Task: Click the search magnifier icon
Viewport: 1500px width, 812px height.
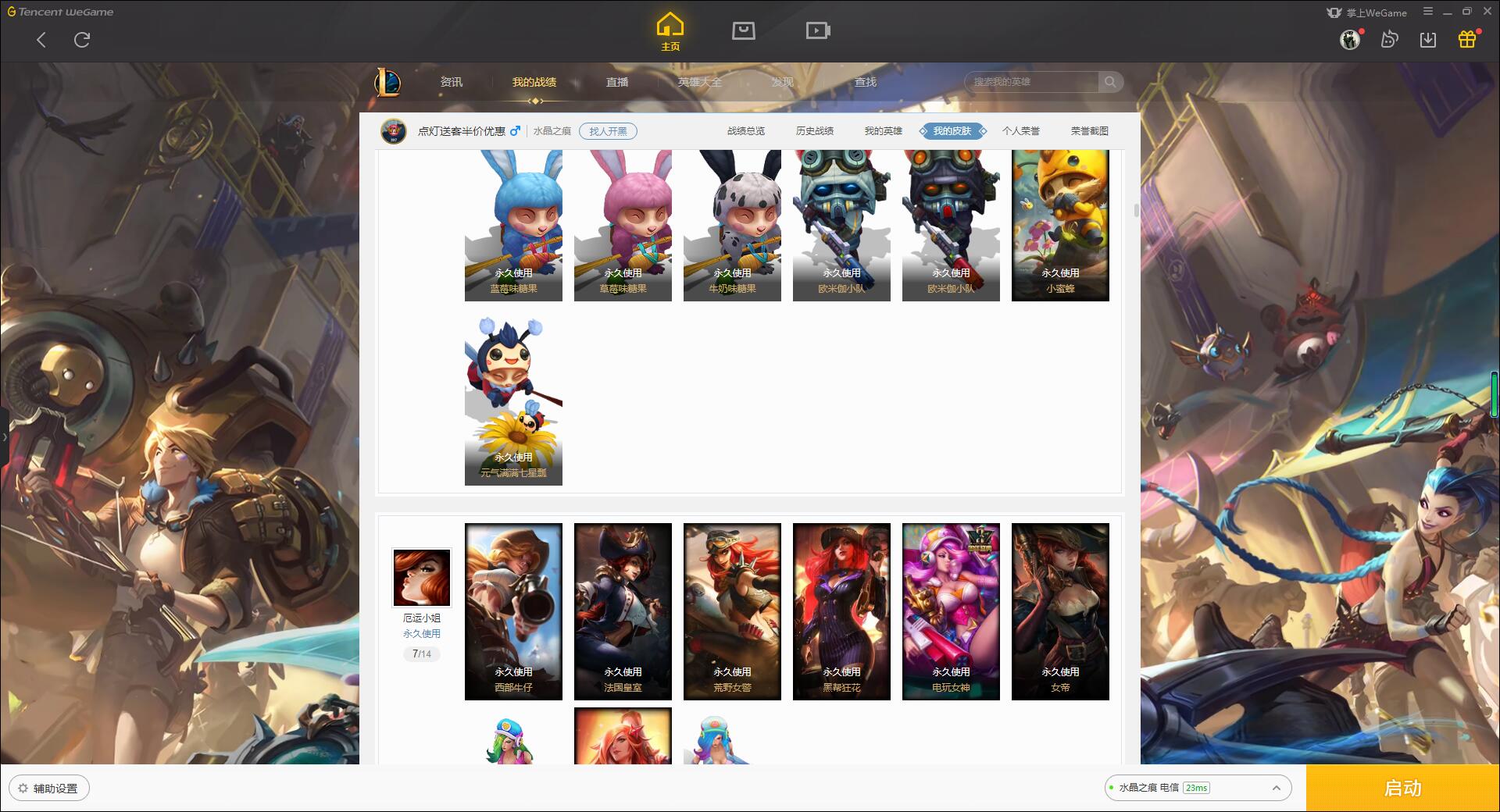Action: (1109, 81)
